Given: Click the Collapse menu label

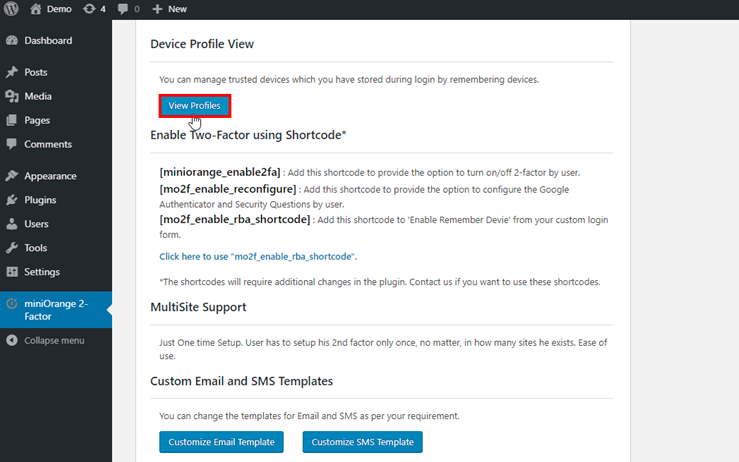Looking at the screenshot, I should (x=54, y=340).
